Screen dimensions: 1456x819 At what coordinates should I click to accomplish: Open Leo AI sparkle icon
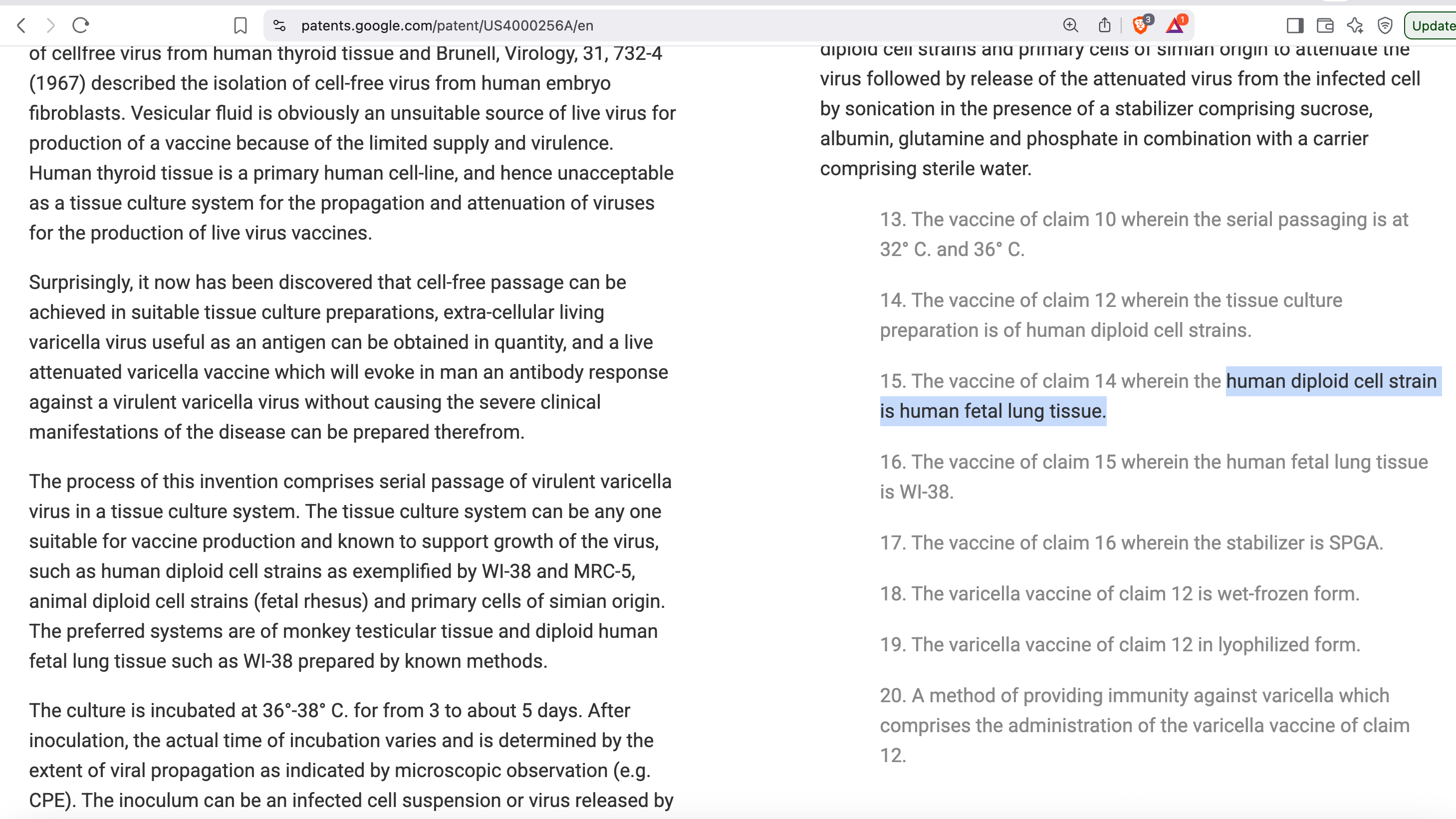point(1355,25)
